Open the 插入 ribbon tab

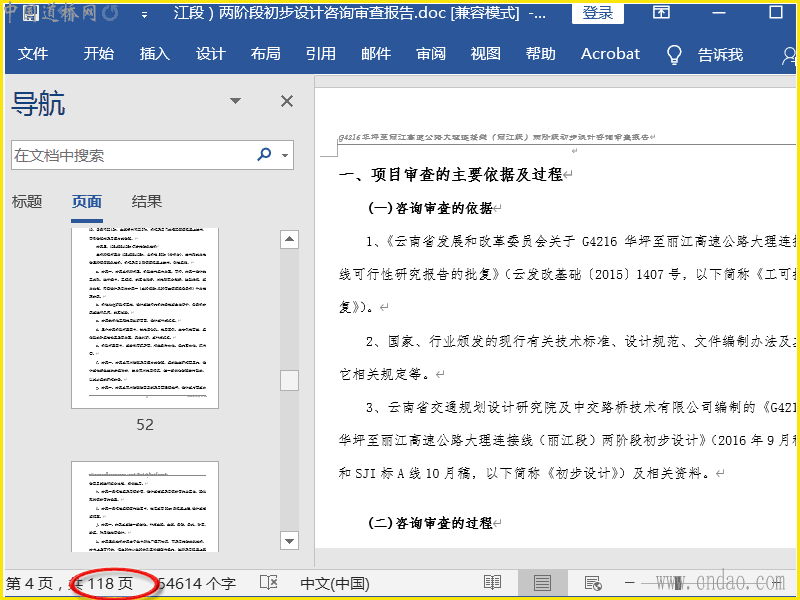pyautogui.click(x=155, y=54)
